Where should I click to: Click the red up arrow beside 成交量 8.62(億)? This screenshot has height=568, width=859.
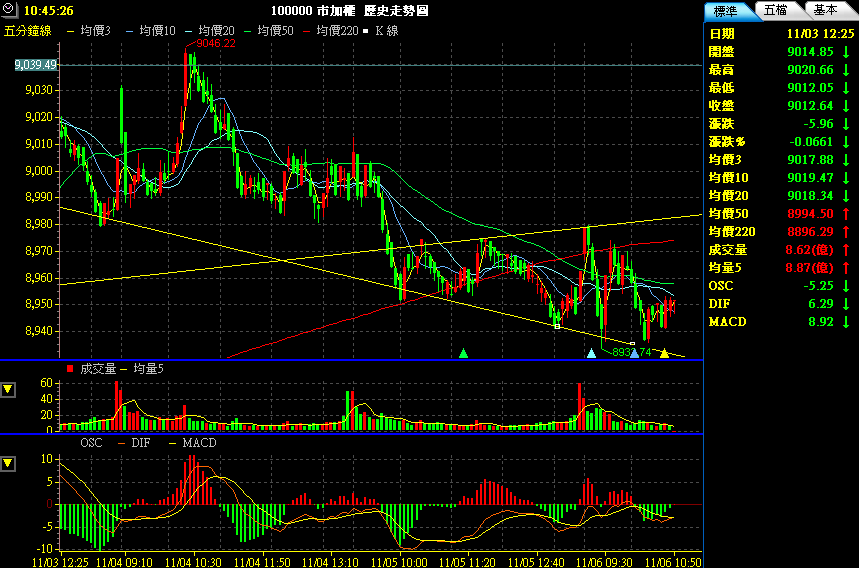(846, 250)
